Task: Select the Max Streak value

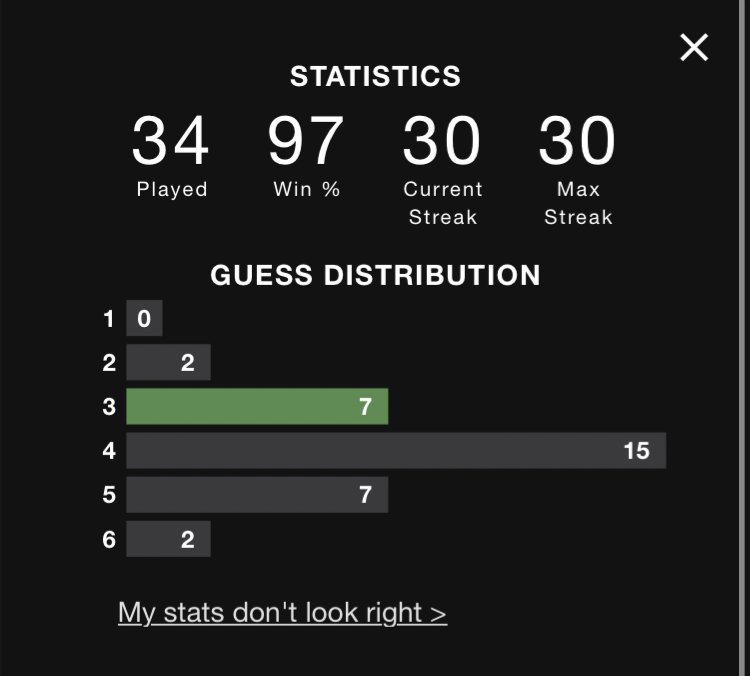Action: [577, 141]
